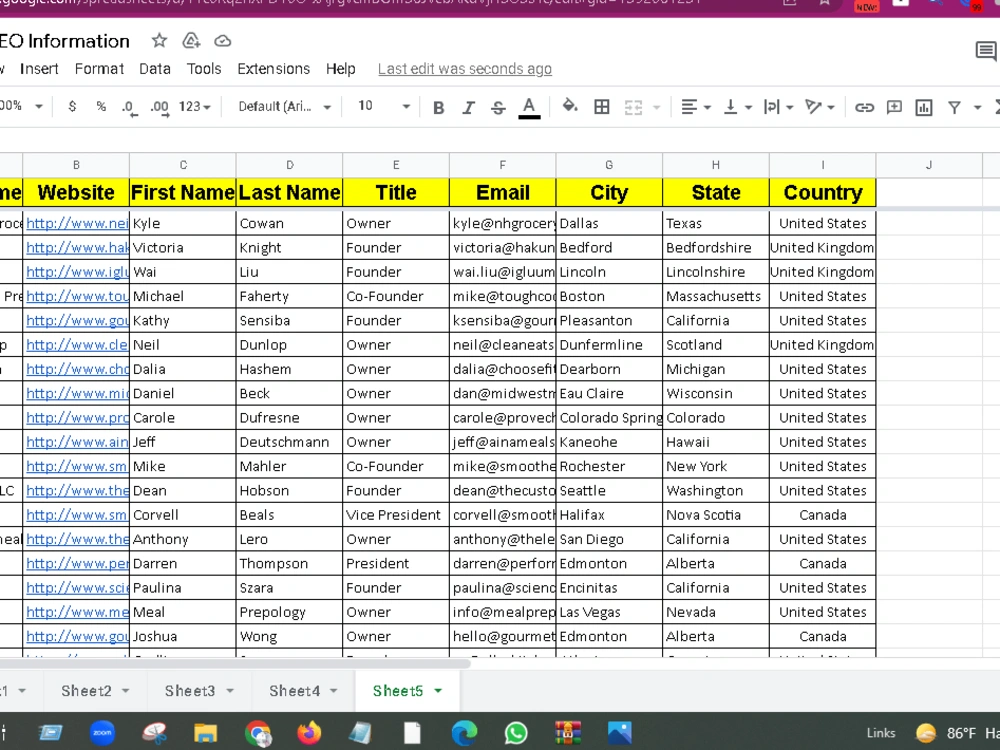Open File Explorer from the taskbar
1000x750 pixels.
click(x=205, y=733)
